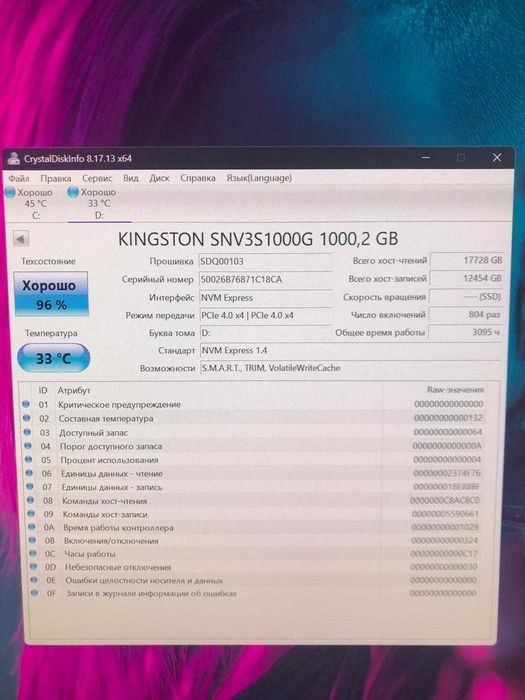
Task: Click the total host reads value 17728 GB
Action: tap(467, 260)
